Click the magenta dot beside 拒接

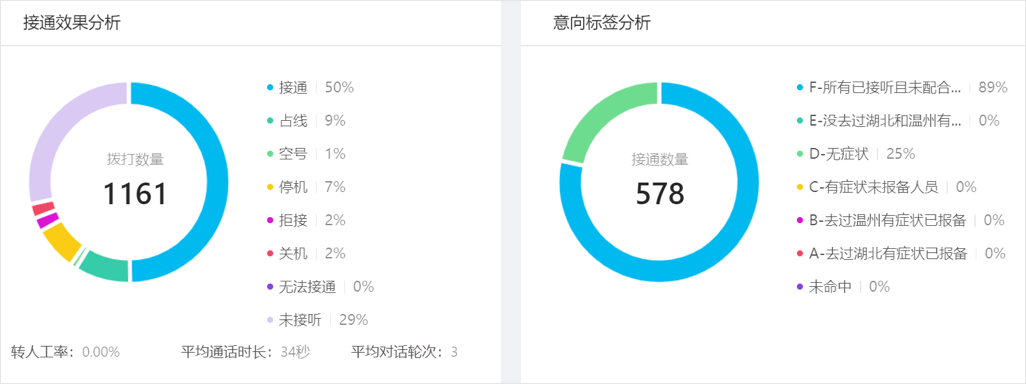(x=270, y=220)
